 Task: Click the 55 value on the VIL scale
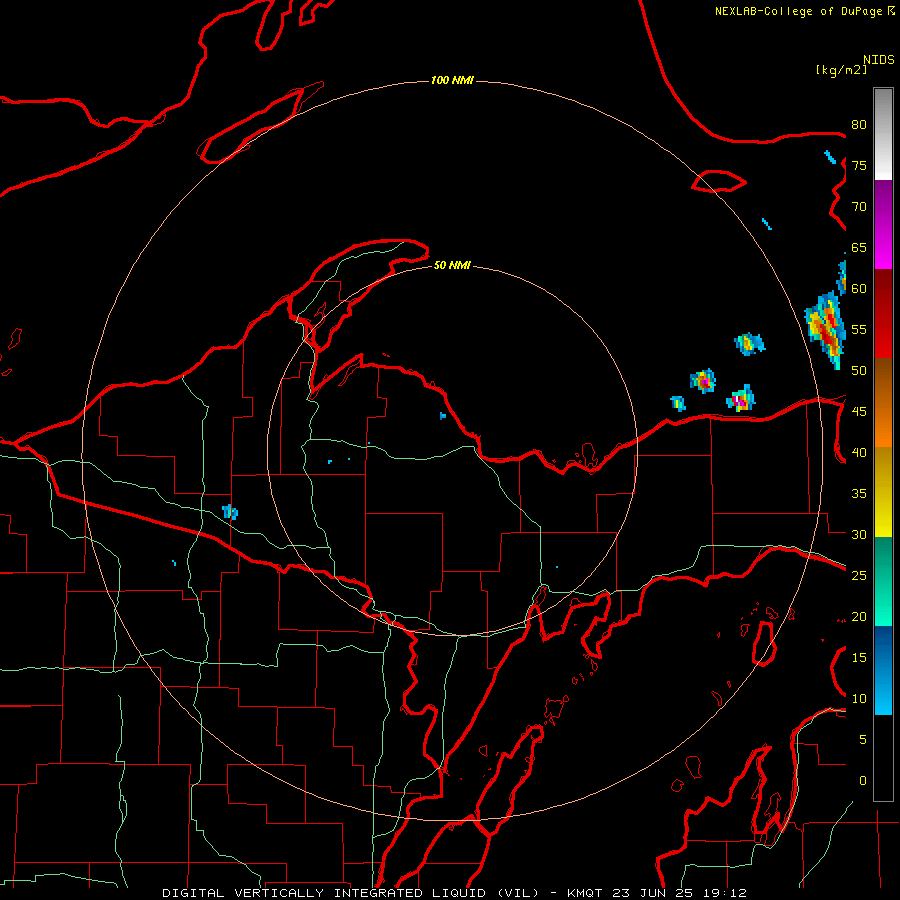pos(859,329)
